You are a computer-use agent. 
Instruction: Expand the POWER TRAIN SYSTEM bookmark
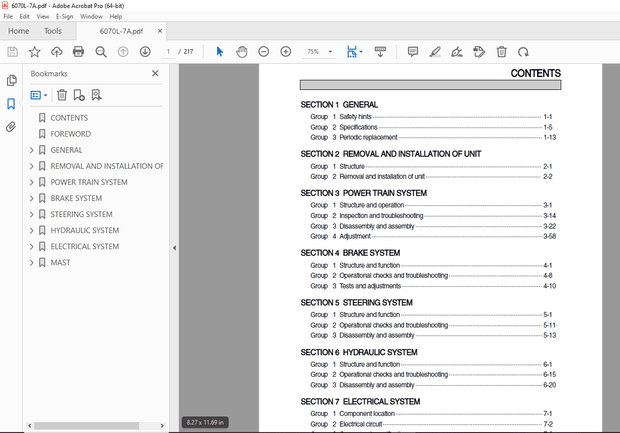click(x=32, y=182)
